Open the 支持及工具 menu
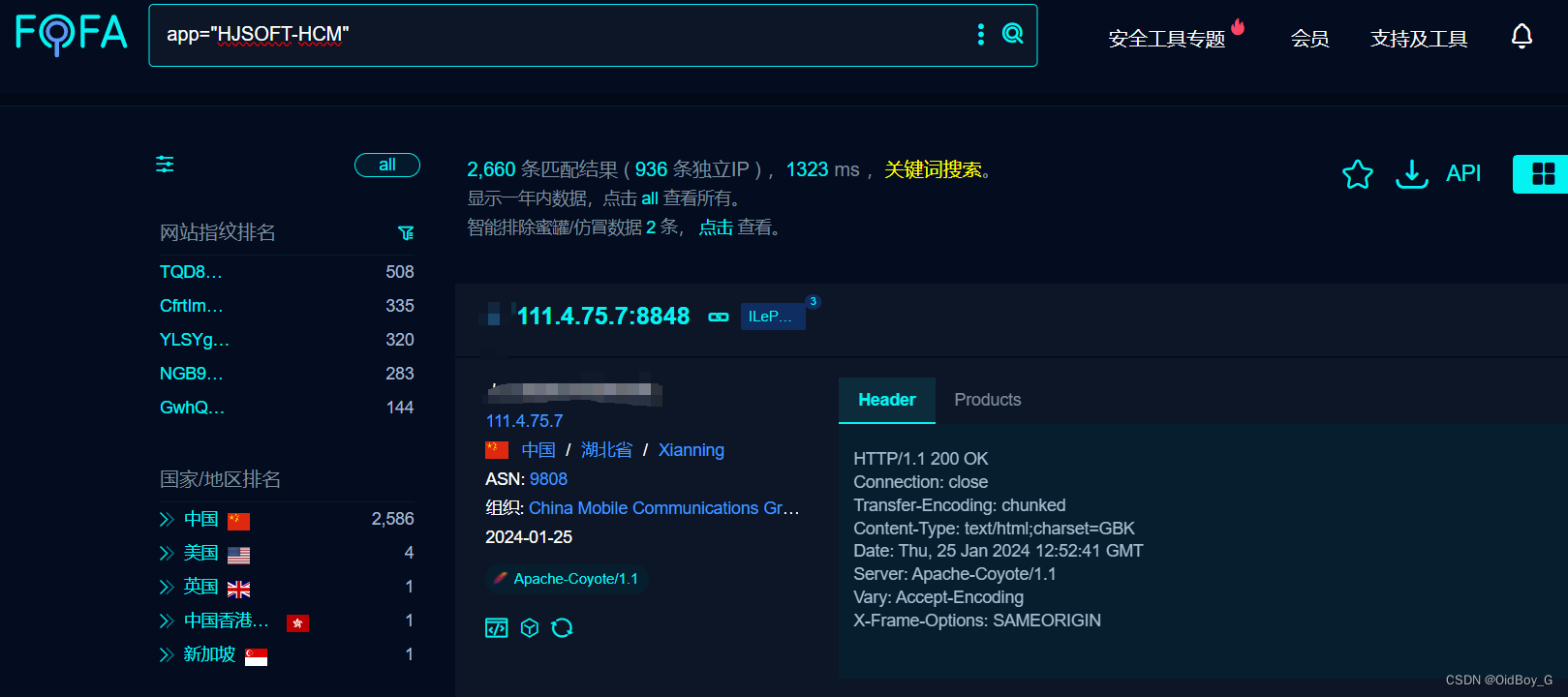This screenshot has height=697, width=1568. (1419, 39)
